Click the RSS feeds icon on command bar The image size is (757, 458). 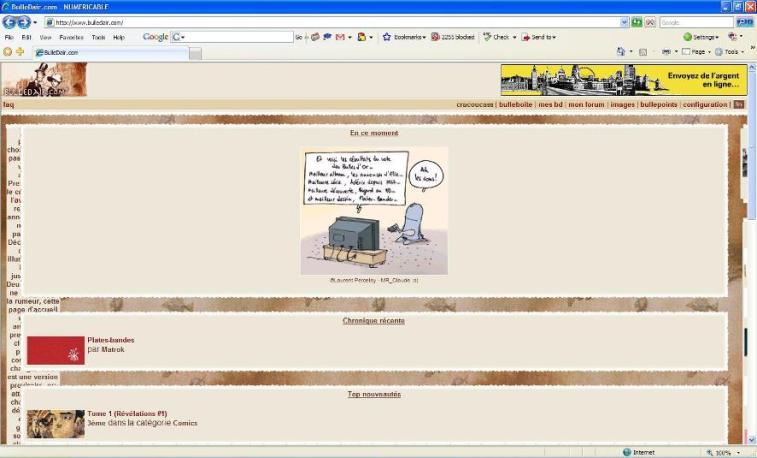pos(643,52)
